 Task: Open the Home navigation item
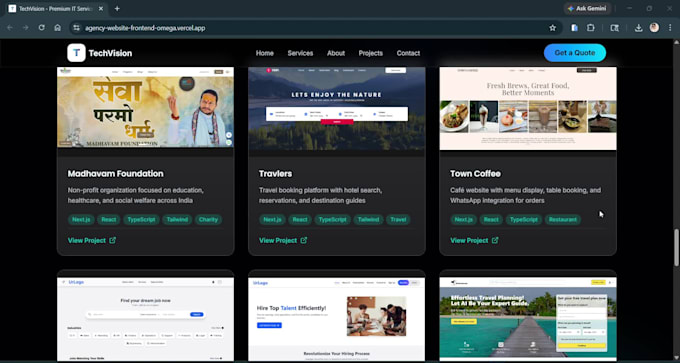click(x=265, y=53)
